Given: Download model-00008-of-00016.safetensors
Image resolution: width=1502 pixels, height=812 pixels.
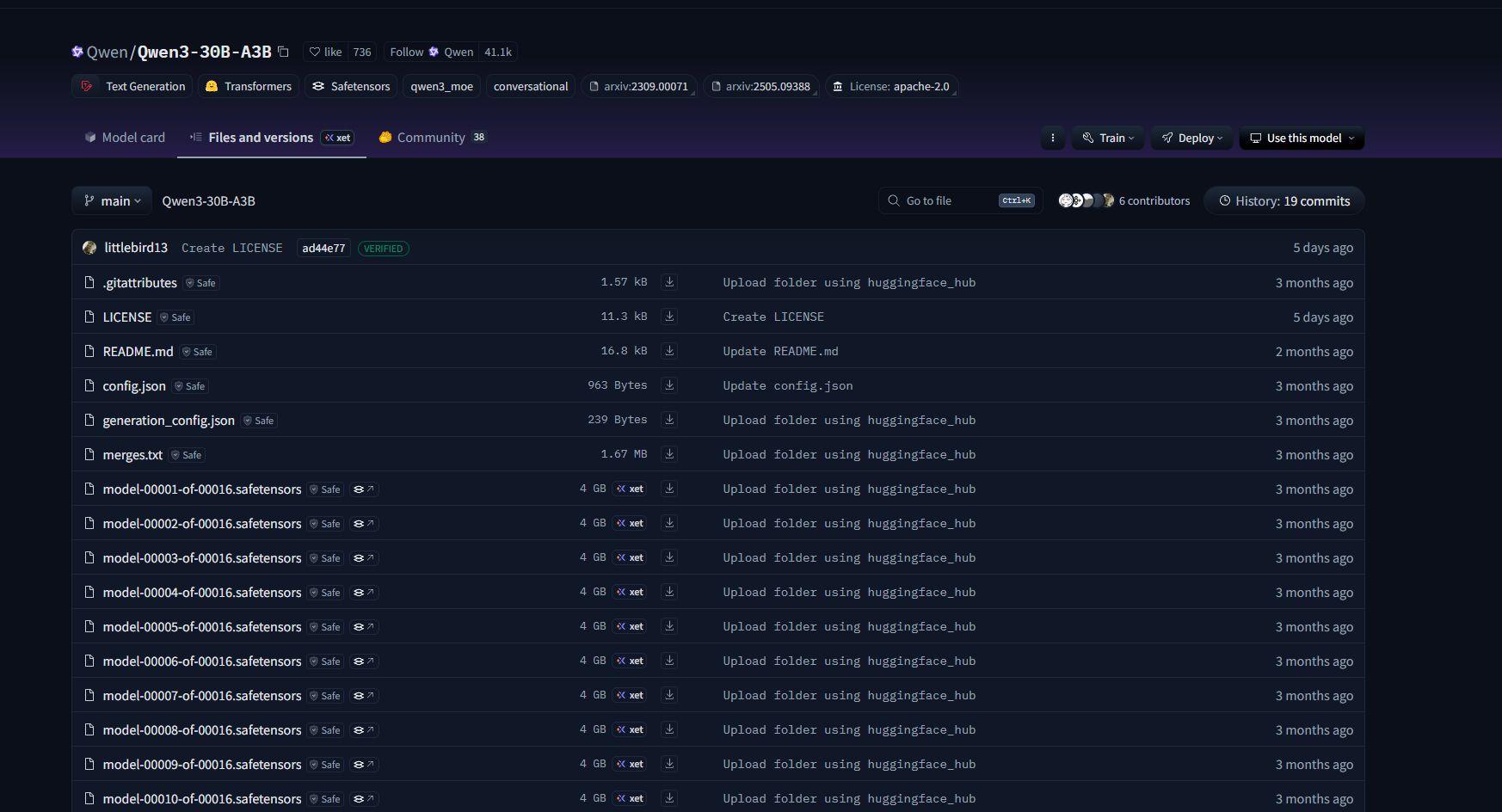Looking at the screenshot, I should point(669,729).
